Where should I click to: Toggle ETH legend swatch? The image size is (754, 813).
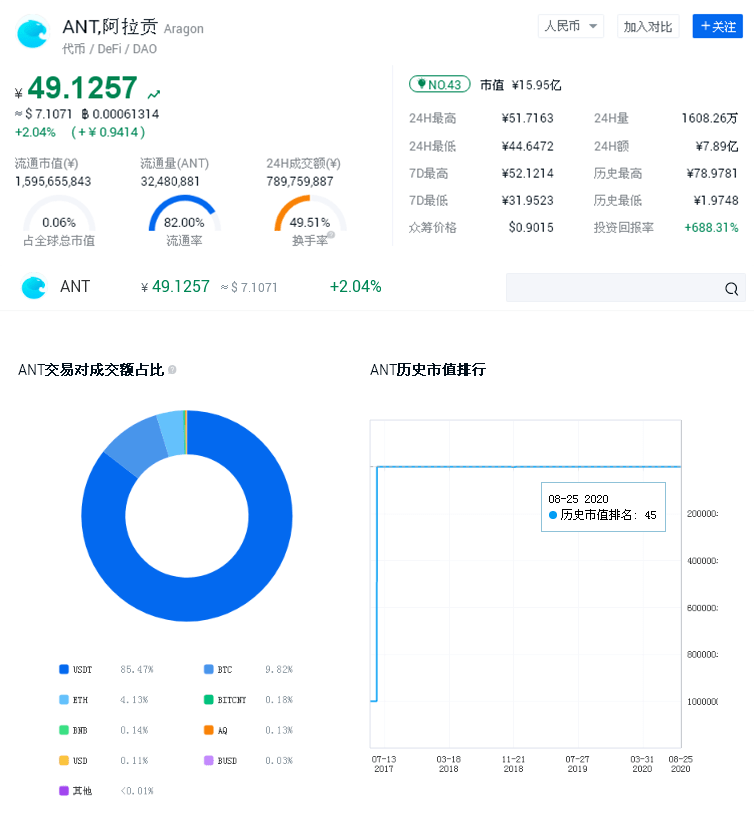[x=64, y=699]
